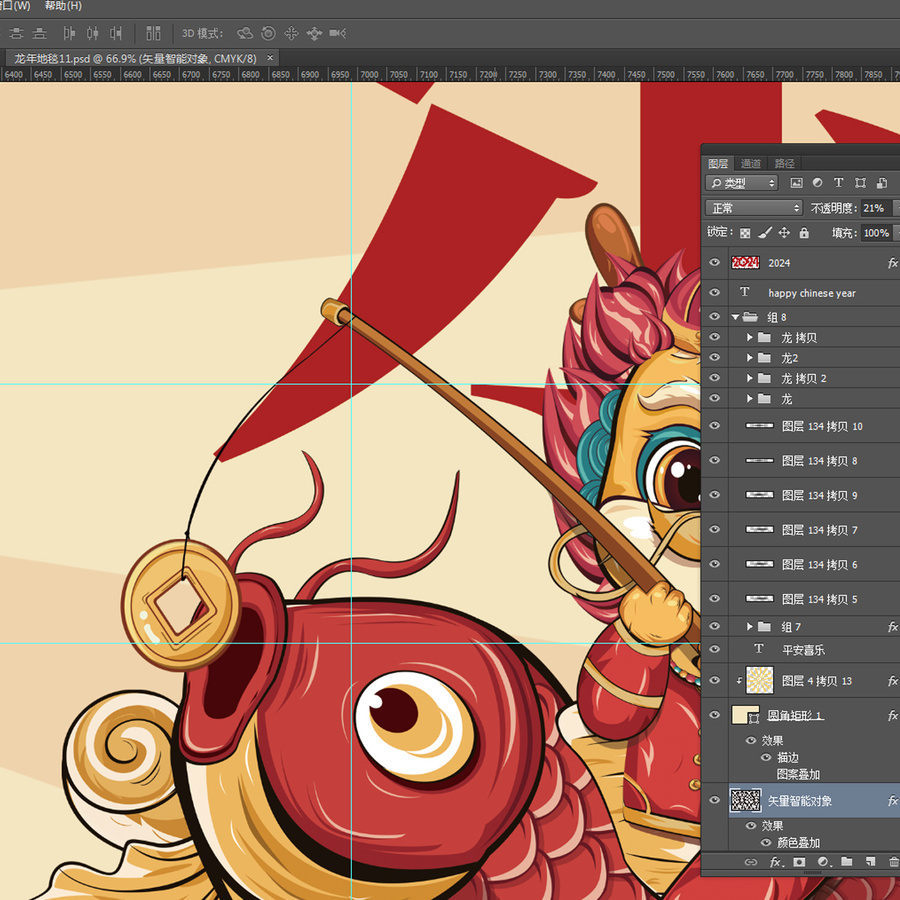This screenshot has height=900, width=900.
Task: Distribute layers by horizontal centers
Action: pyautogui.click(x=92, y=33)
